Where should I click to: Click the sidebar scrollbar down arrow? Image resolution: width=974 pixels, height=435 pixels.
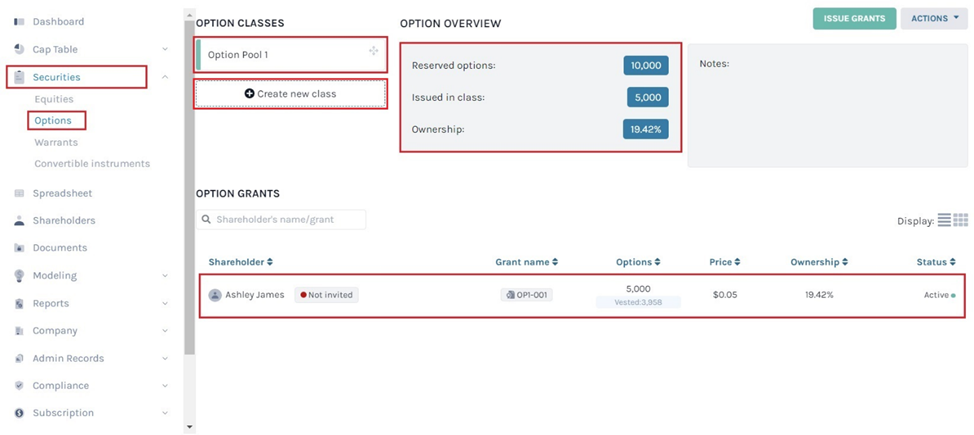pos(189,427)
